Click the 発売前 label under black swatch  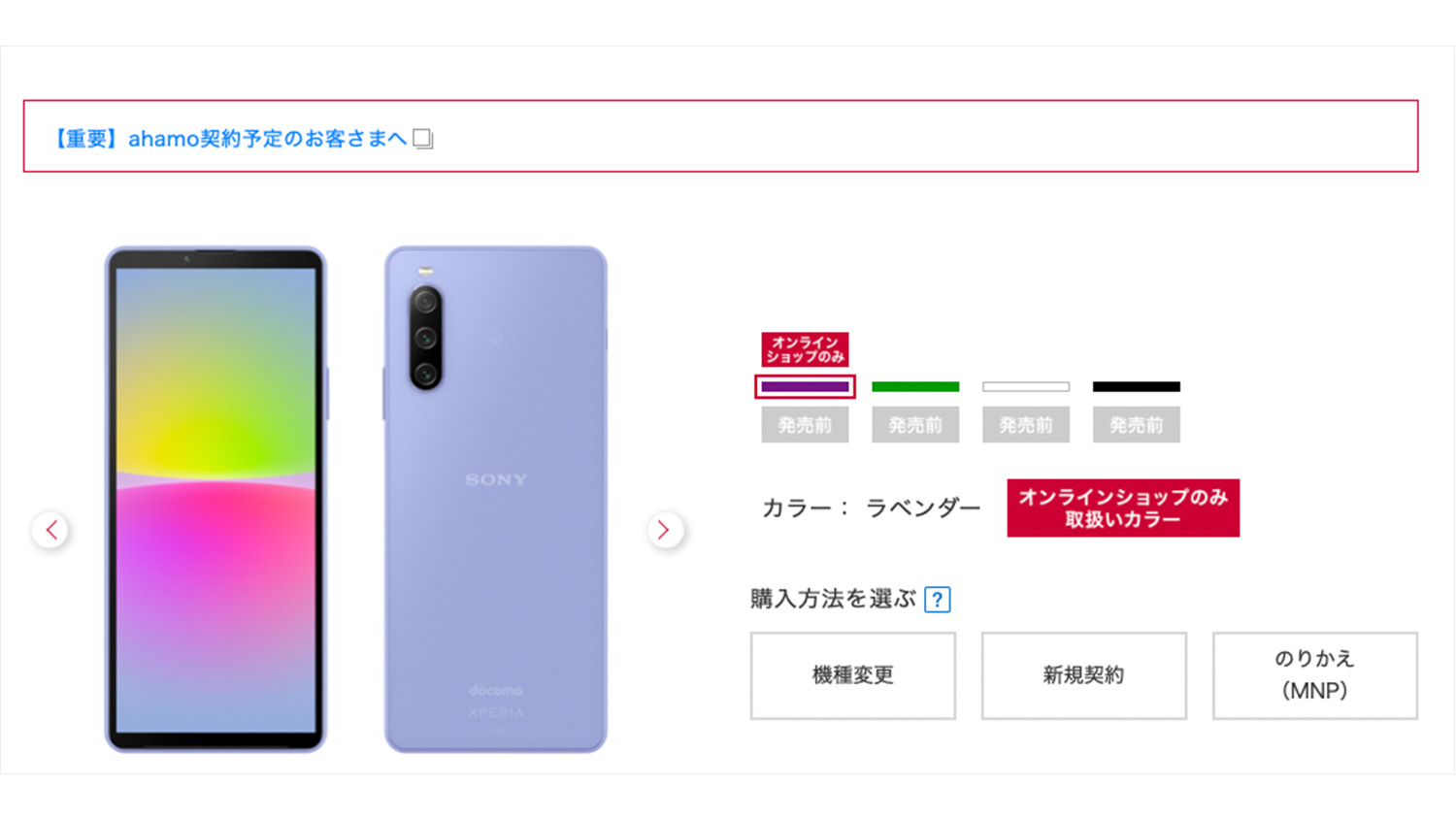pos(1137,425)
